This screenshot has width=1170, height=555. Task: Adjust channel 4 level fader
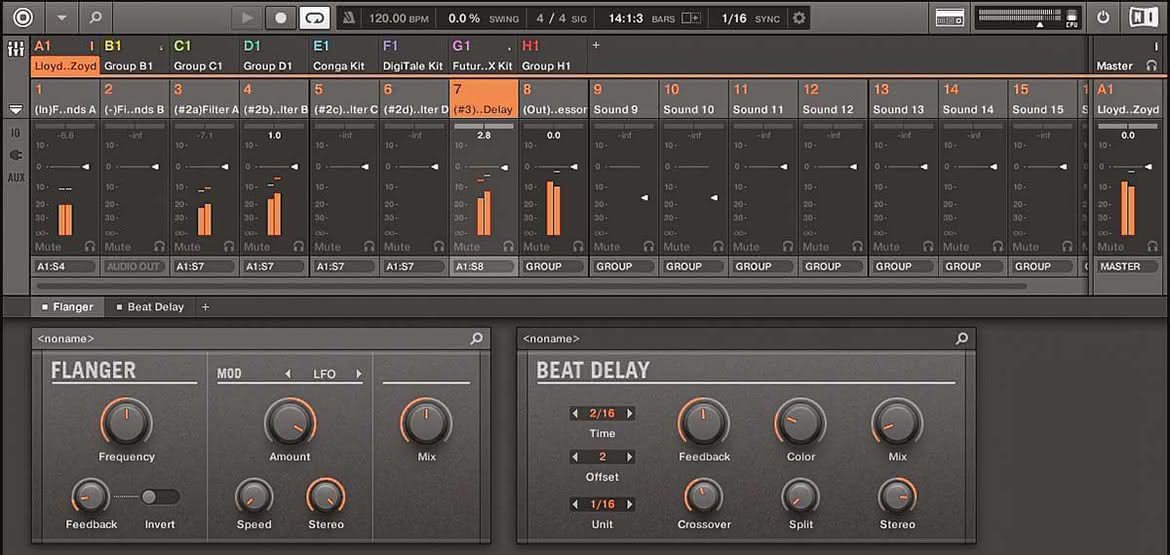(x=294, y=166)
